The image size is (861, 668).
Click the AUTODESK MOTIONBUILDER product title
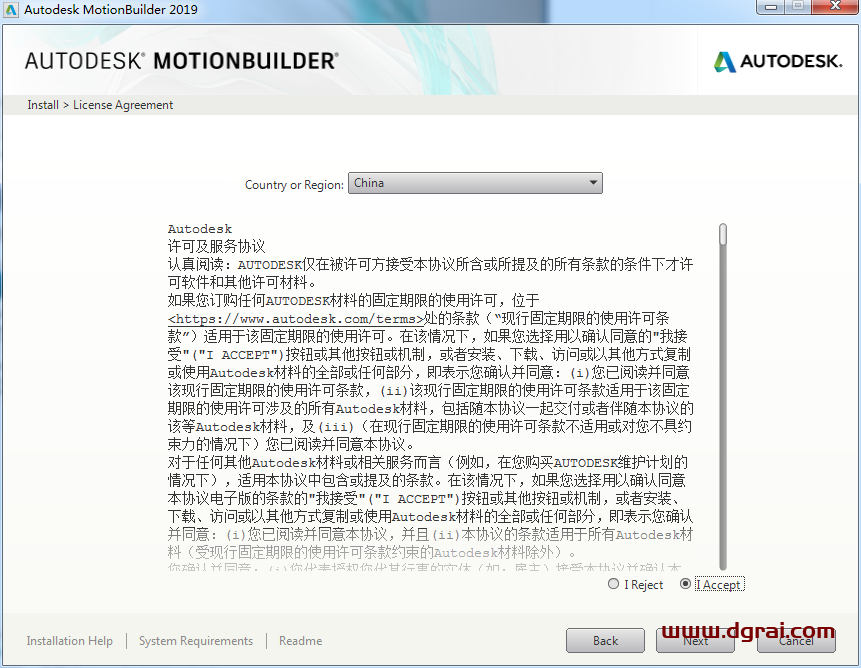click(x=182, y=61)
